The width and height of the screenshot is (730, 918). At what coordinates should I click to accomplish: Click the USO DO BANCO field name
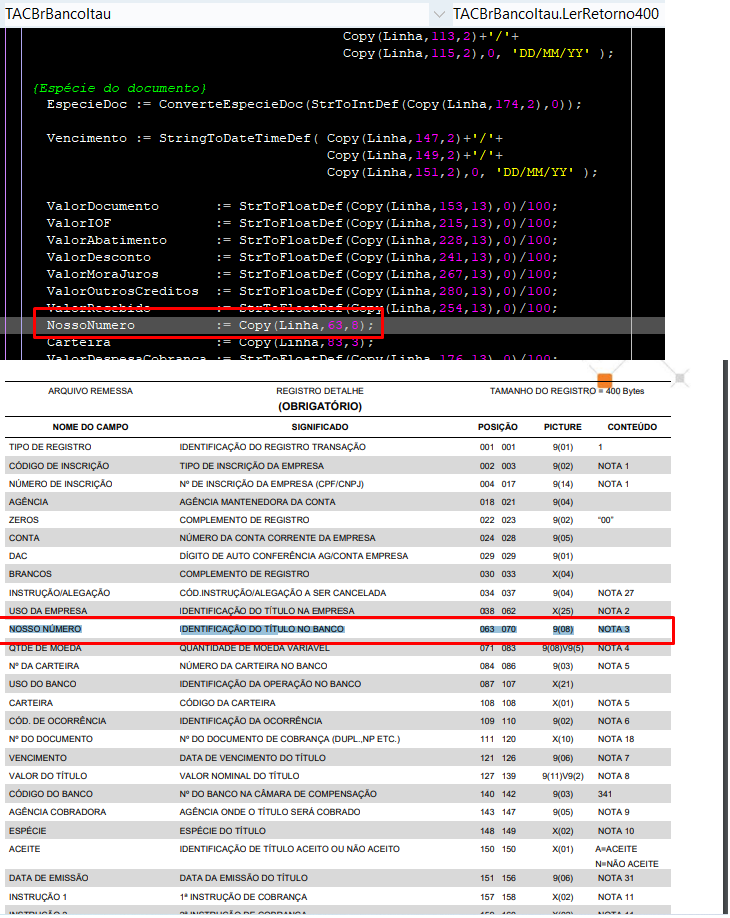(42, 684)
